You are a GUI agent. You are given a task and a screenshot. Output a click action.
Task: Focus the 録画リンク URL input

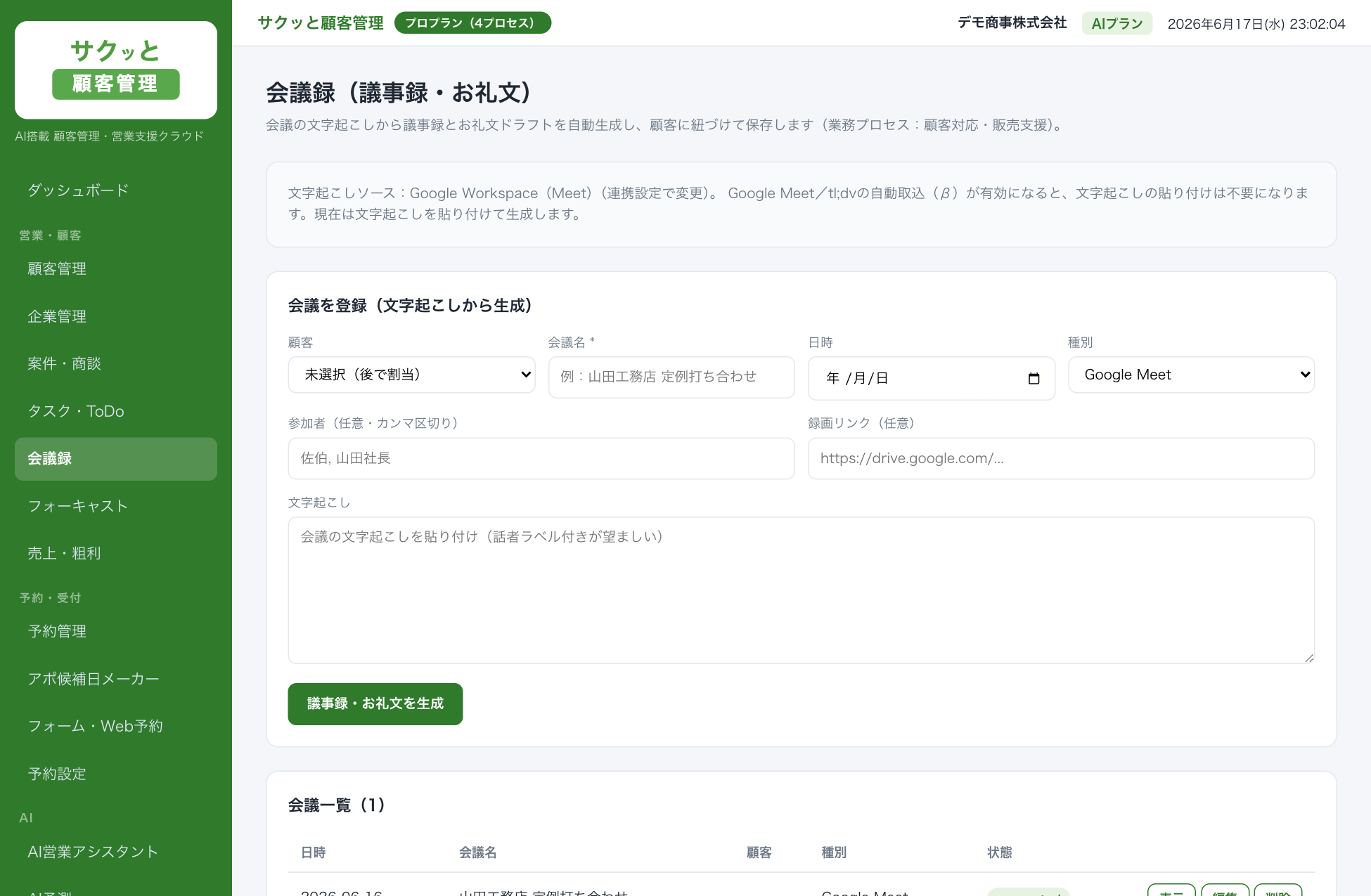(1061, 458)
